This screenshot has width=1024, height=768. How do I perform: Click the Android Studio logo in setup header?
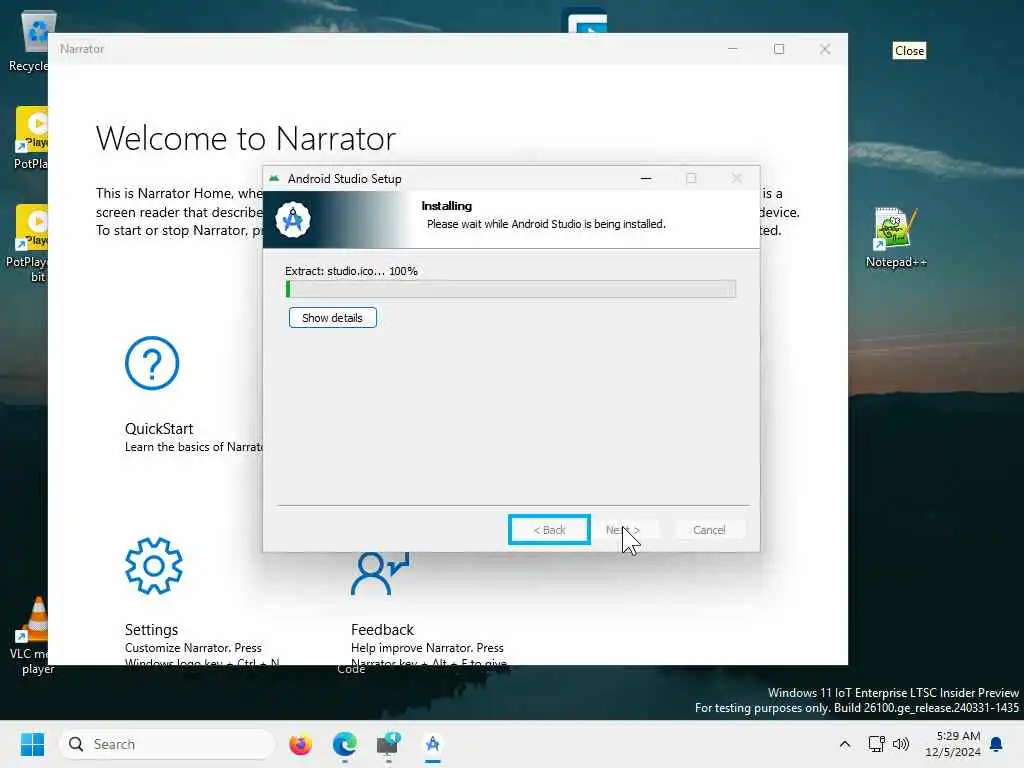(x=293, y=219)
